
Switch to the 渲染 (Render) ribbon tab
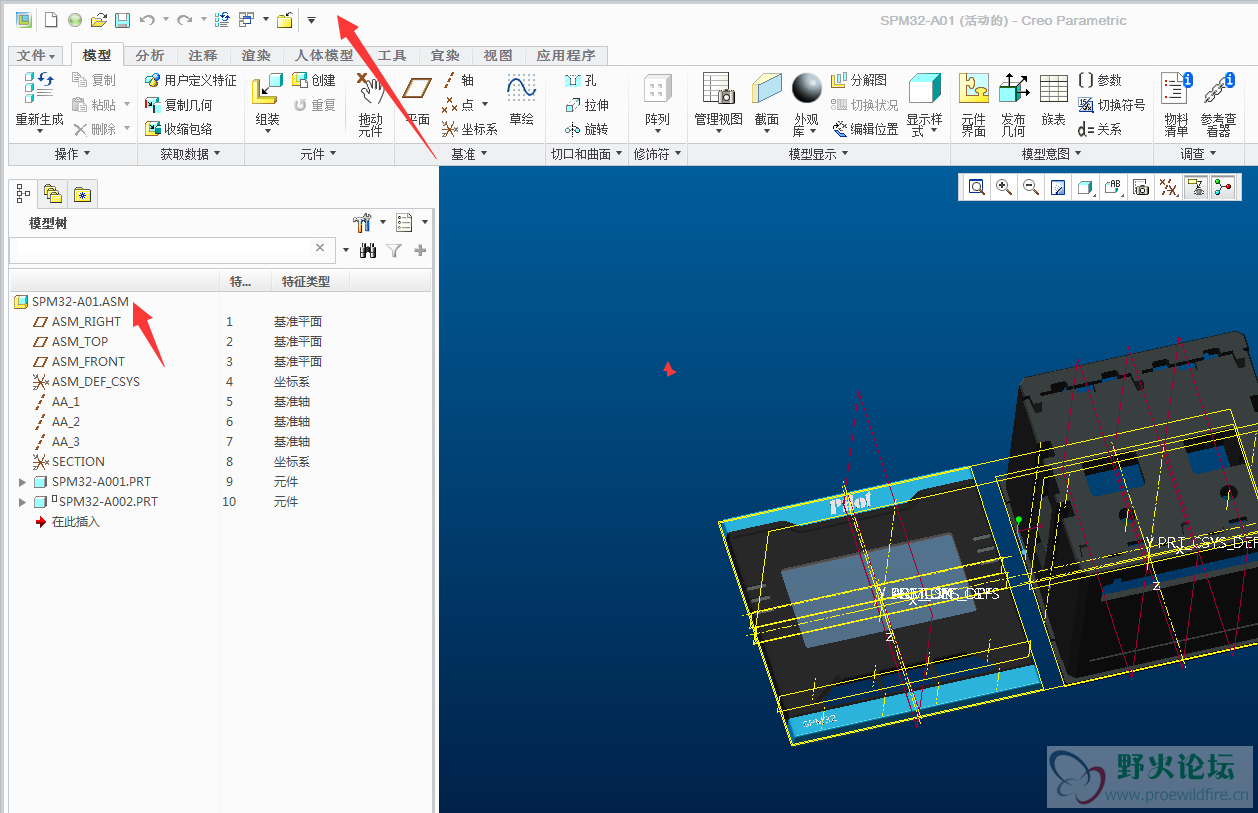[256, 56]
